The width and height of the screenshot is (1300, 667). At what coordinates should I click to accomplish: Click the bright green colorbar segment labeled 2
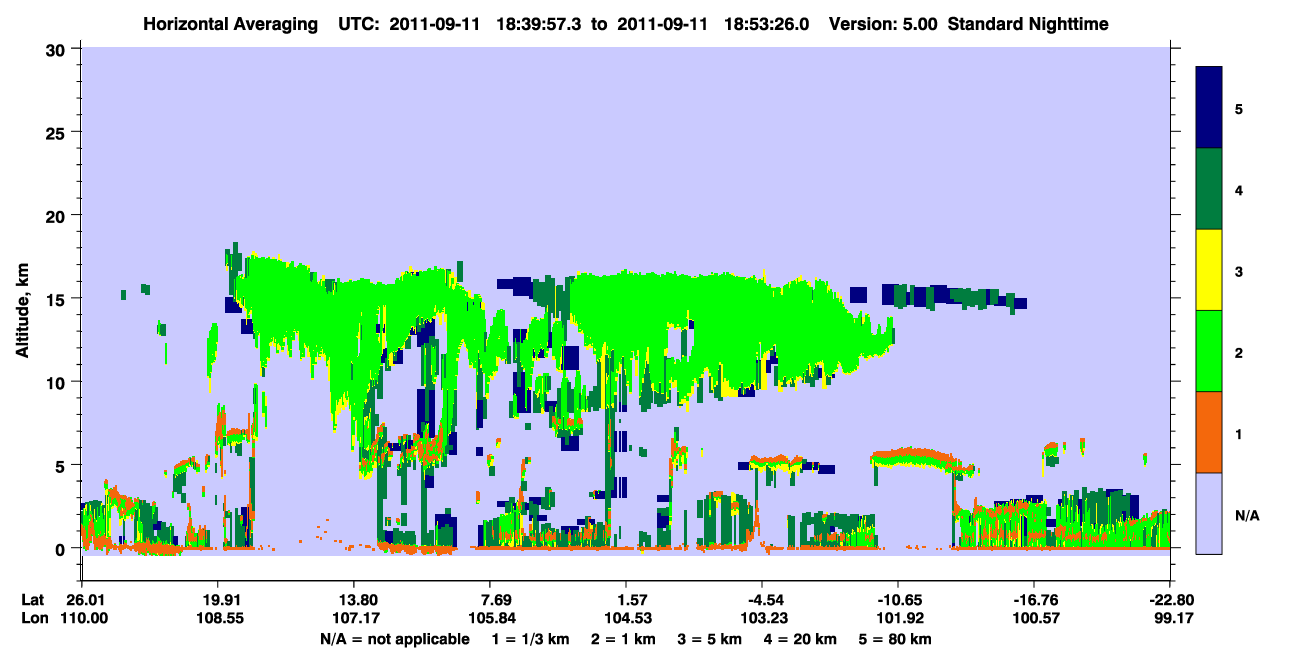pyautogui.click(x=1209, y=351)
